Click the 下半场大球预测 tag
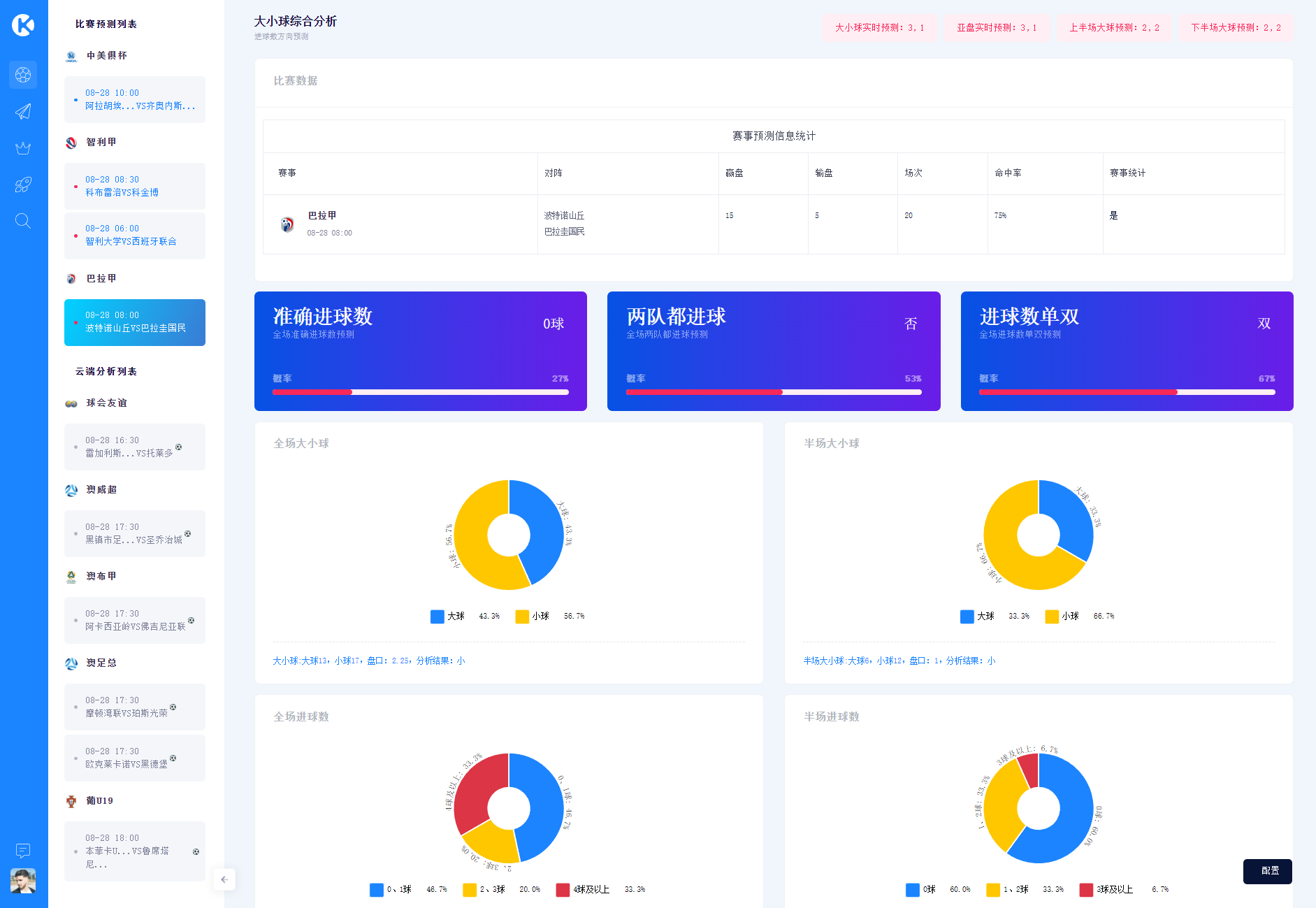 coord(1236,28)
